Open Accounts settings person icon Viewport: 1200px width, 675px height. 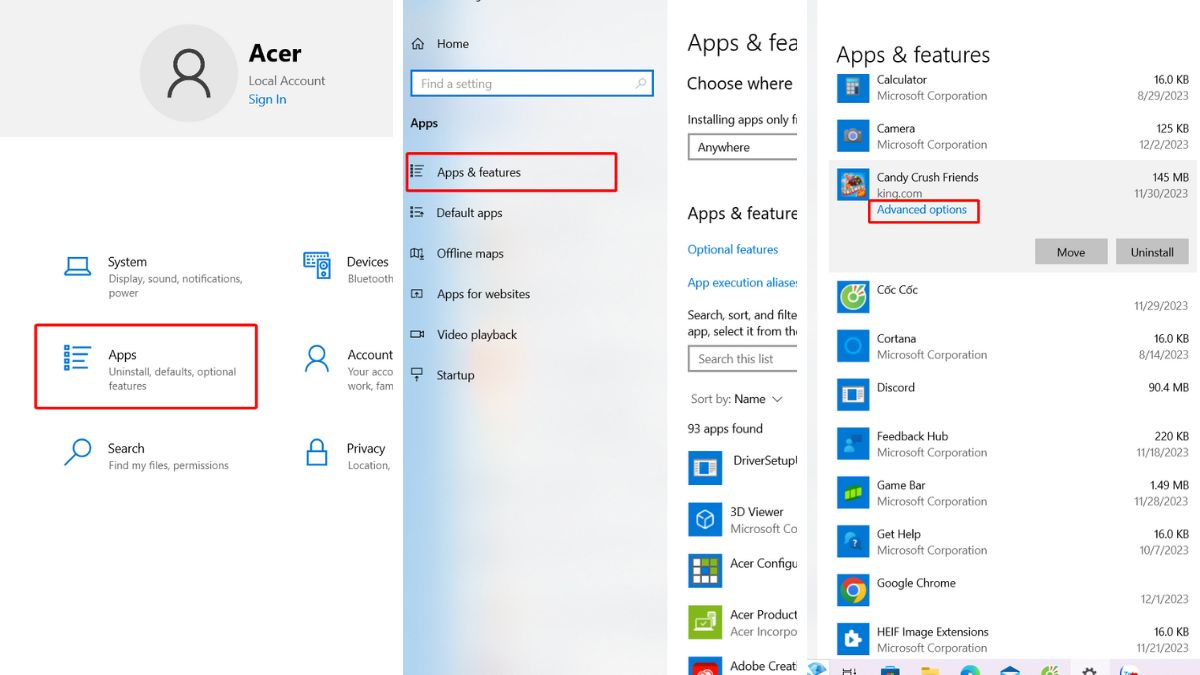pos(317,358)
